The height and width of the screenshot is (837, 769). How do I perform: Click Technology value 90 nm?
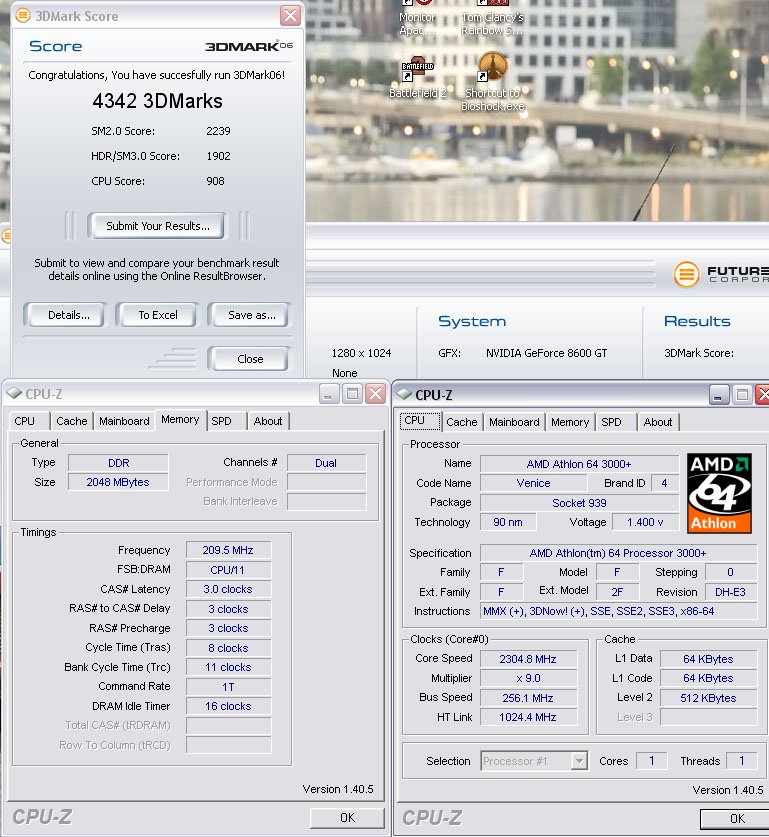508,522
